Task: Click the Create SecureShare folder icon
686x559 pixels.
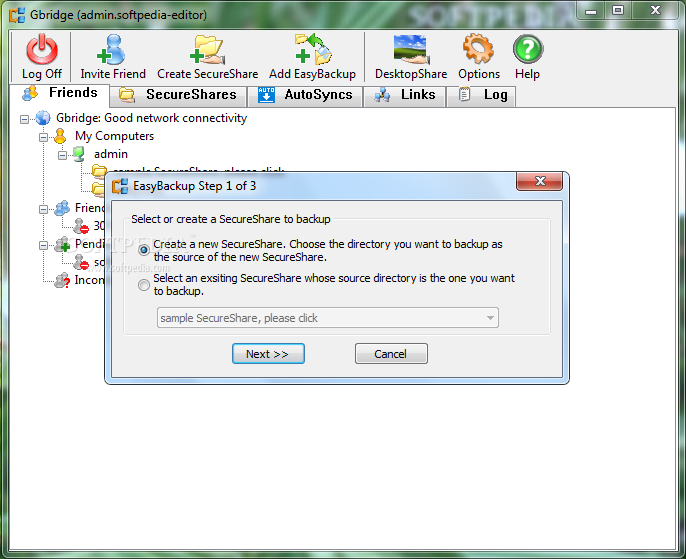Action: tap(208, 49)
